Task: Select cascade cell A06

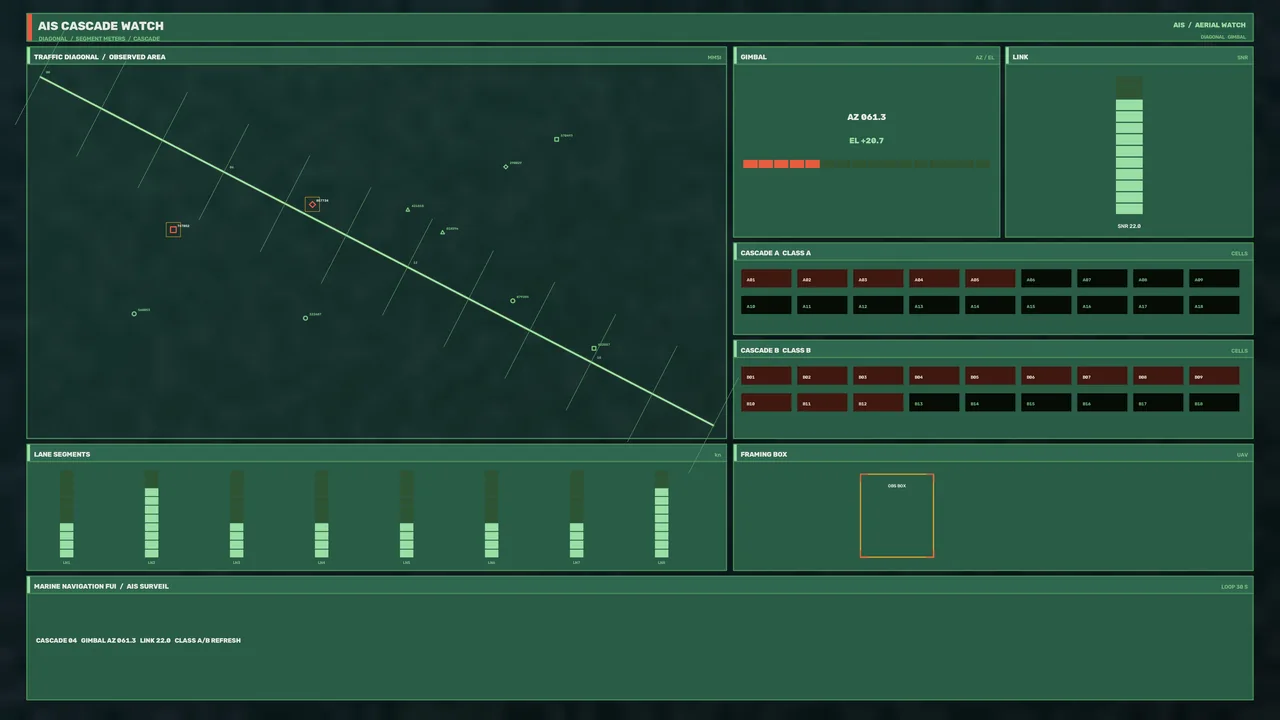Action: (x=1046, y=279)
